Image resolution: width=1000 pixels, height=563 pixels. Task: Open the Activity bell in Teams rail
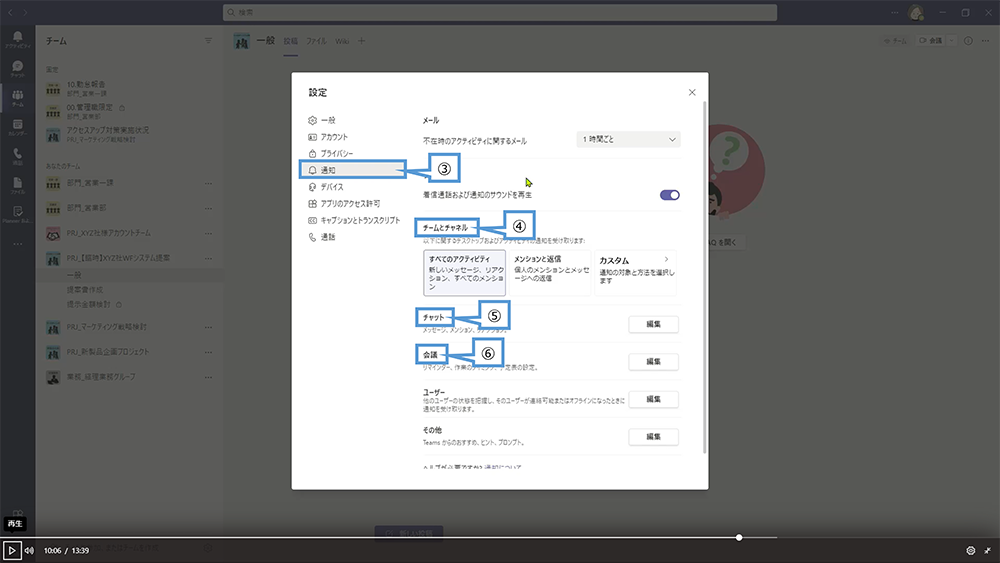17,40
